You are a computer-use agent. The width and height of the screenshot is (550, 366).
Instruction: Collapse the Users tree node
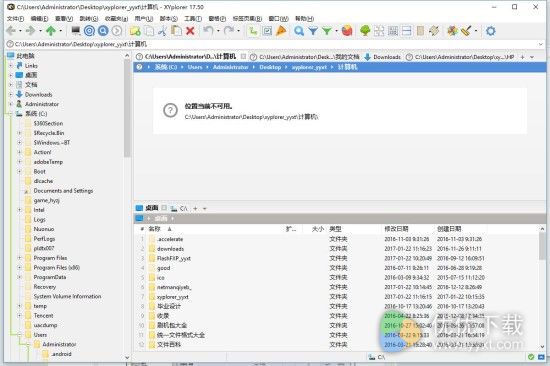tap(20, 335)
